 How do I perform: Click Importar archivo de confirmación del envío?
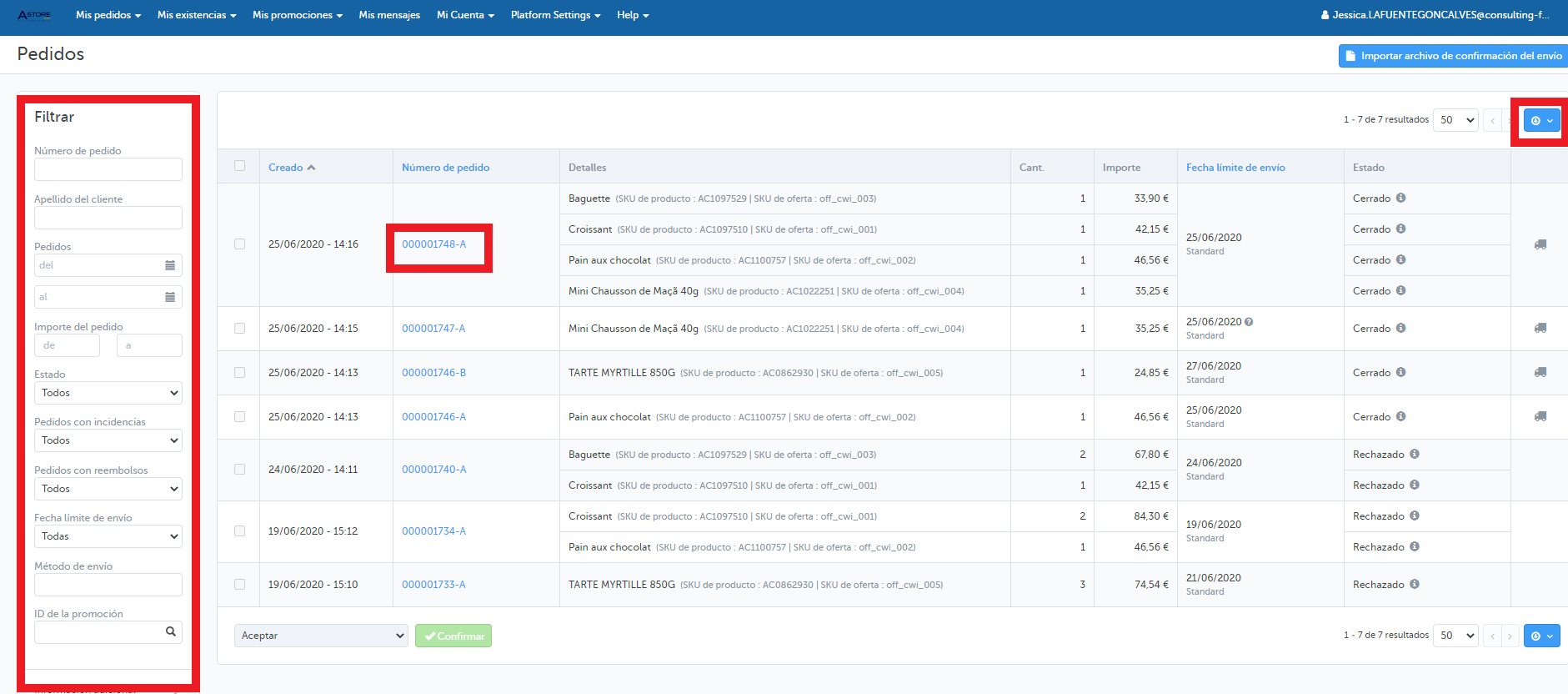tap(1453, 56)
